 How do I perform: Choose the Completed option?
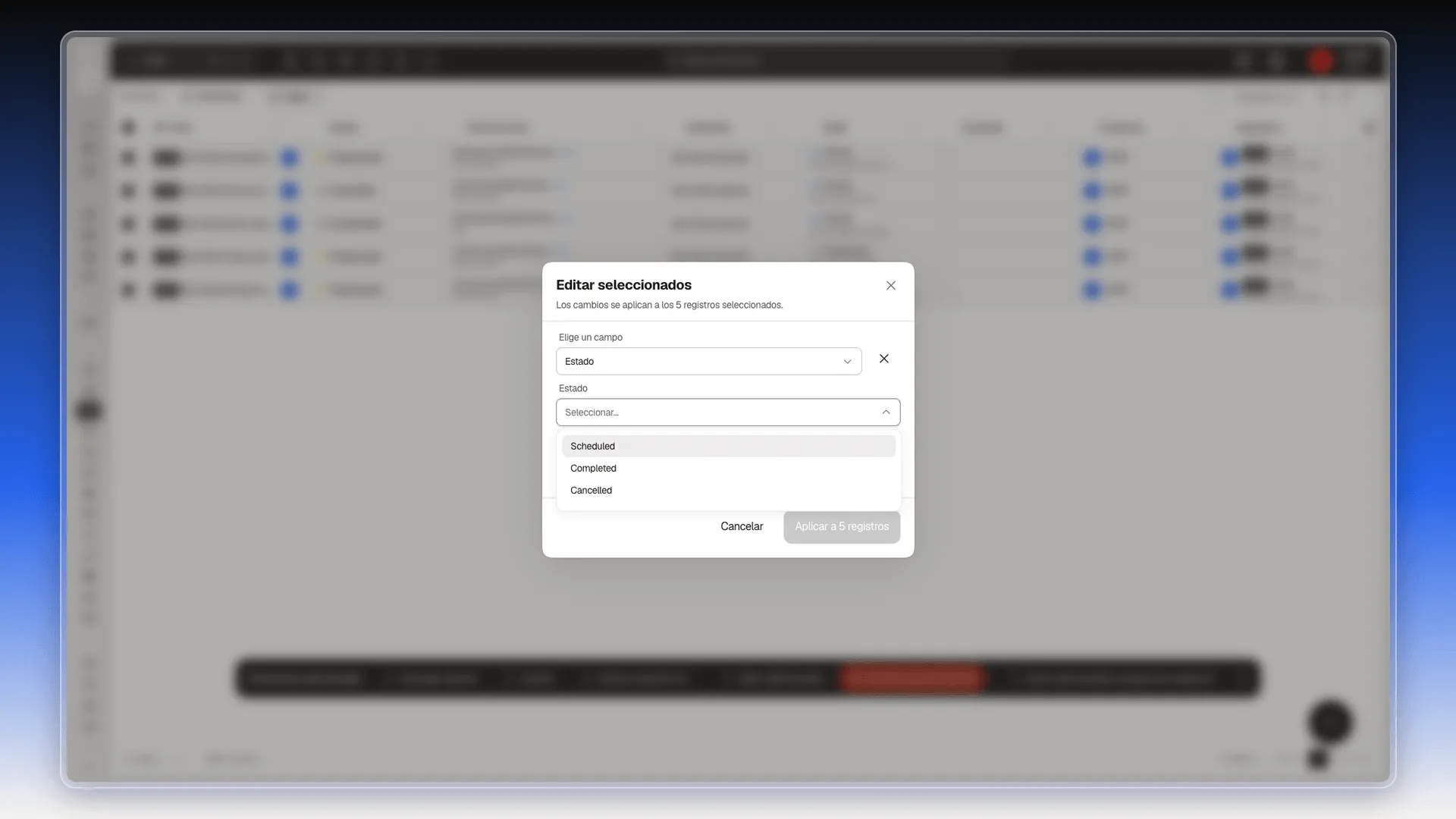[728, 468]
